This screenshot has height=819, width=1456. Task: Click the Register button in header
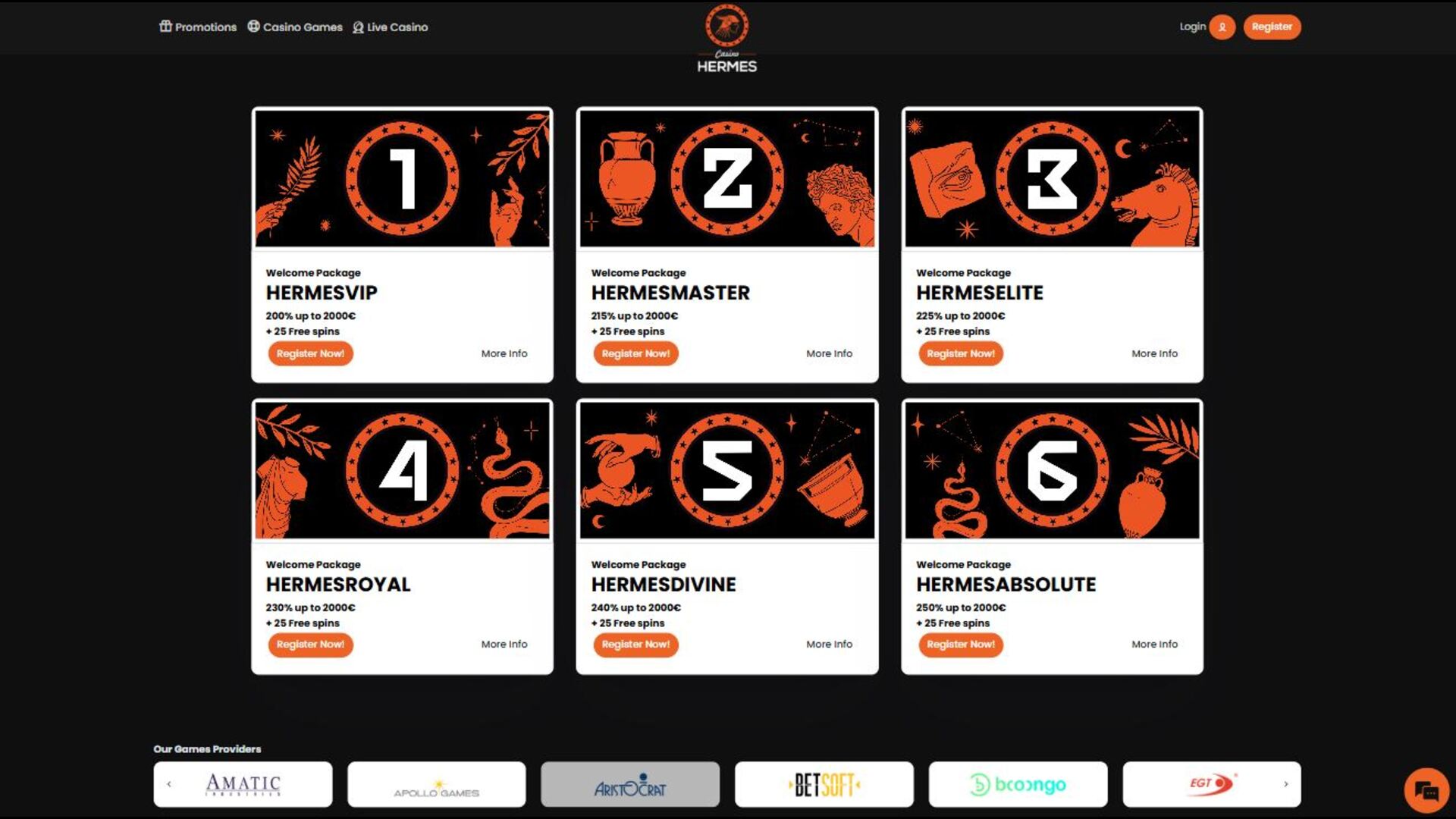coord(1272,27)
